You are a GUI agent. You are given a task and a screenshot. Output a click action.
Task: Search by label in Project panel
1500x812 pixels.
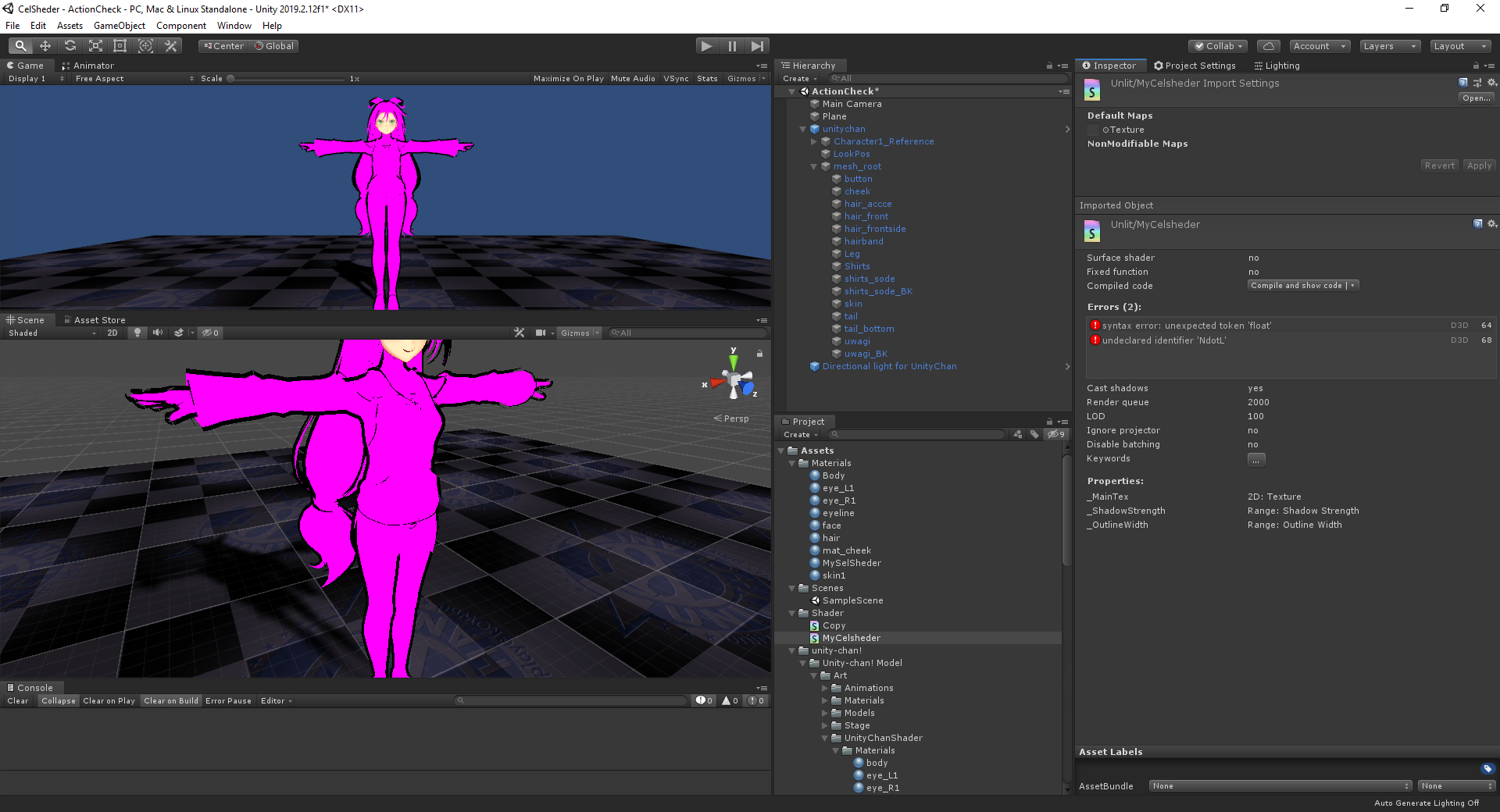click(x=1034, y=434)
